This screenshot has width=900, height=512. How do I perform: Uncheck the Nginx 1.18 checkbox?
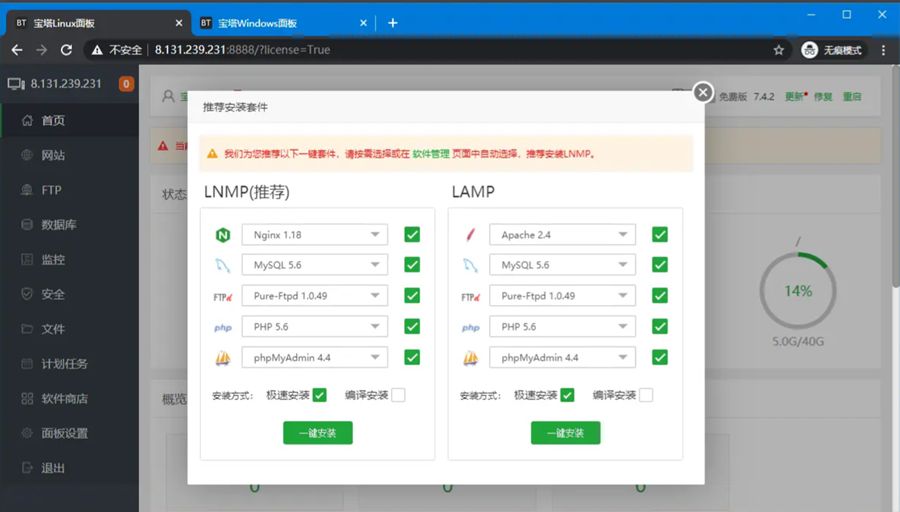412,235
